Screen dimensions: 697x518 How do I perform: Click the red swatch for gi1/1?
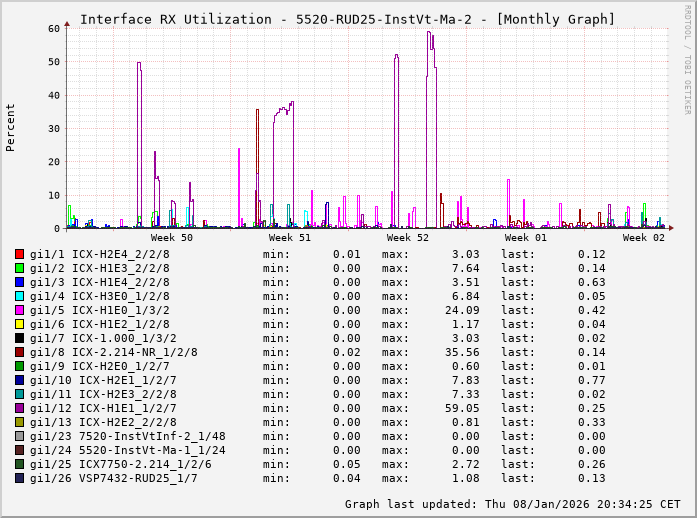(19, 254)
